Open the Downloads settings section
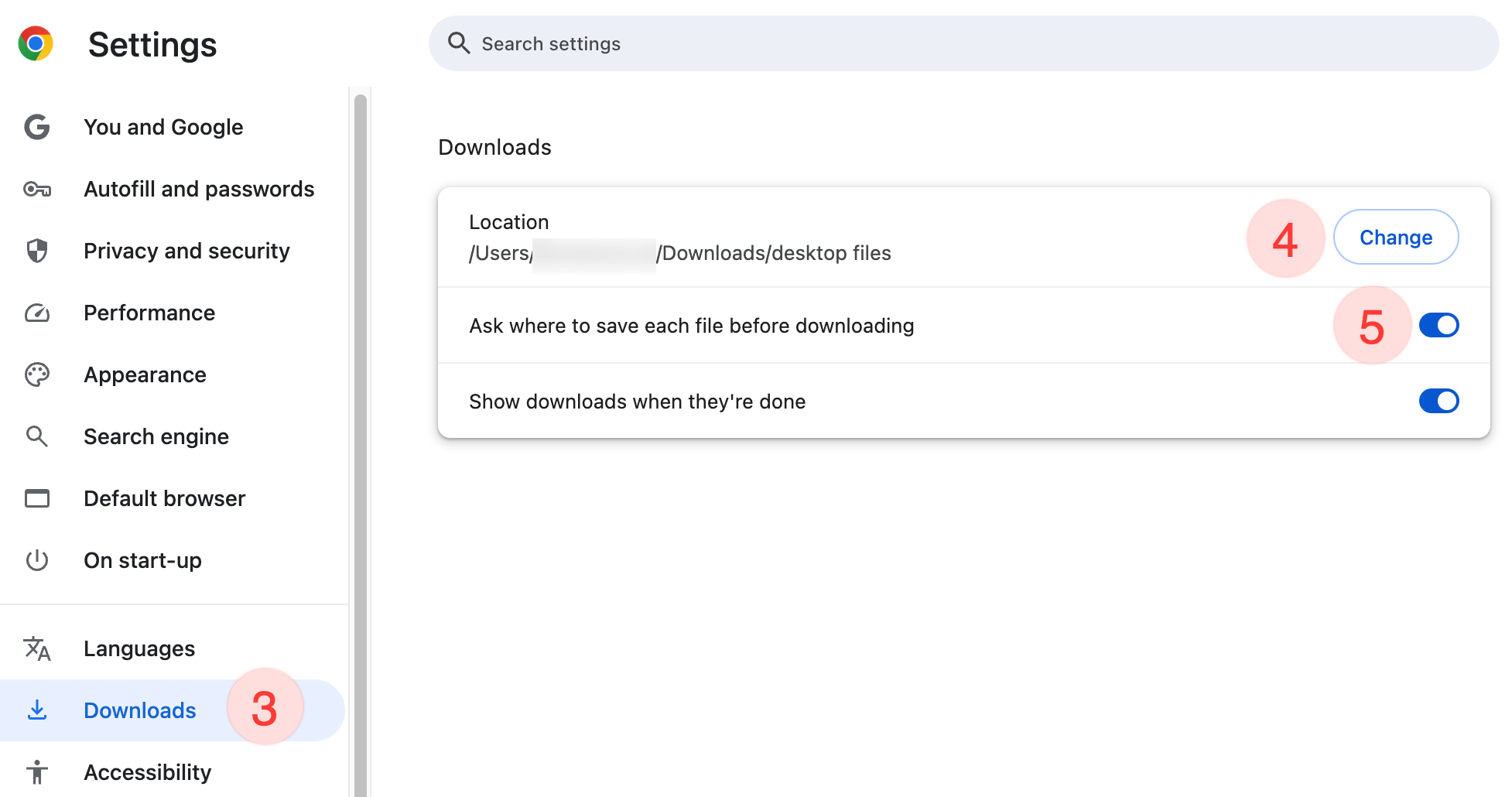This screenshot has width=1512, height=797. coord(140,710)
